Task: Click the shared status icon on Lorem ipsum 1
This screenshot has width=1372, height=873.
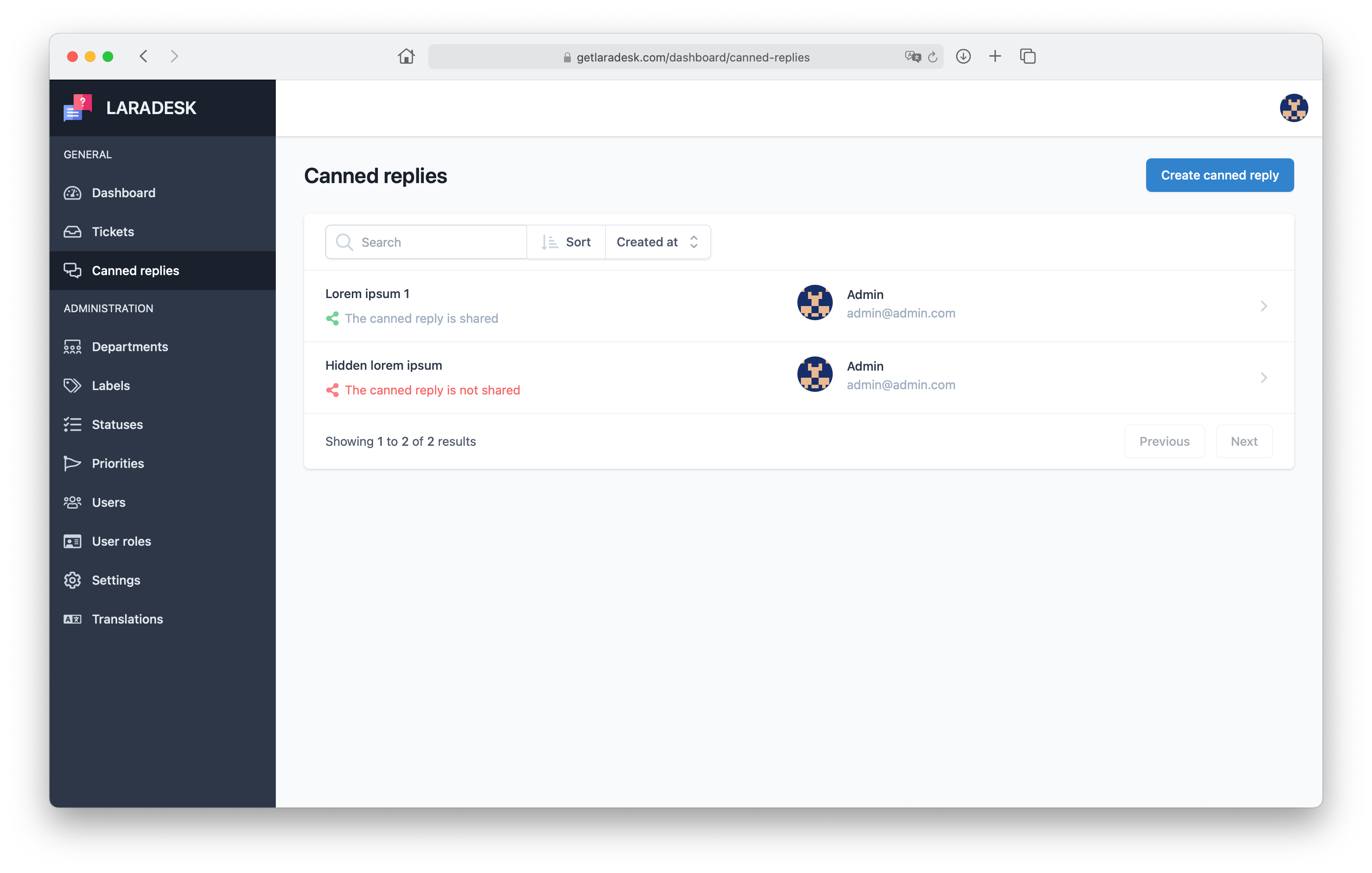Action: pos(332,318)
